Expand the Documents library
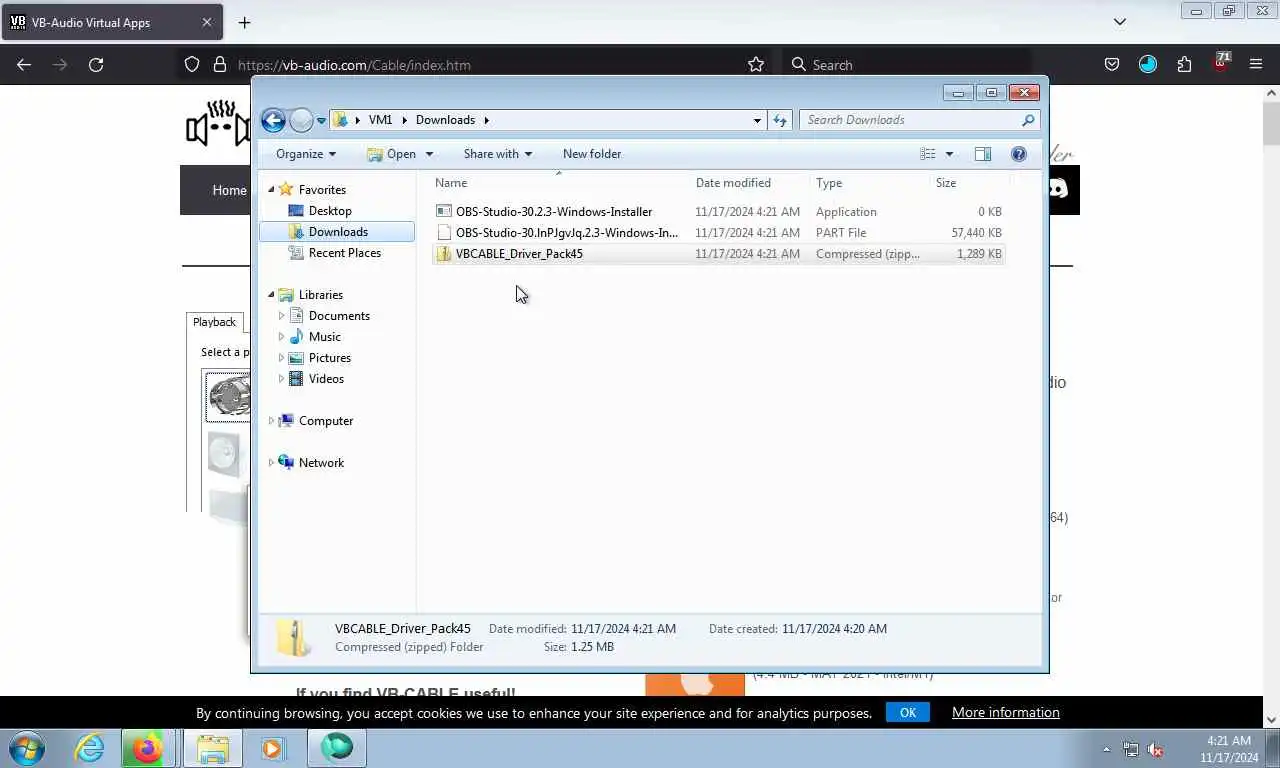Image resolution: width=1280 pixels, height=768 pixels. 281,316
